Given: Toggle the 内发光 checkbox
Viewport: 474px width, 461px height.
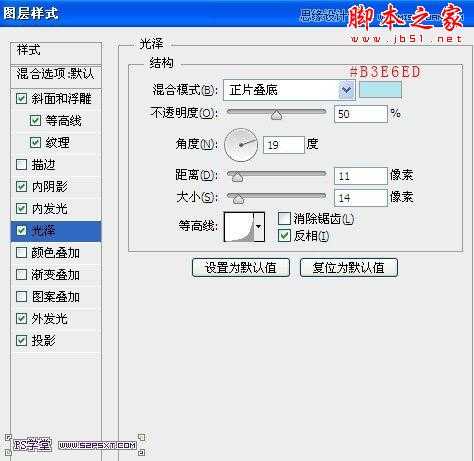Looking at the screenshot, I should (x=21, y=208).
